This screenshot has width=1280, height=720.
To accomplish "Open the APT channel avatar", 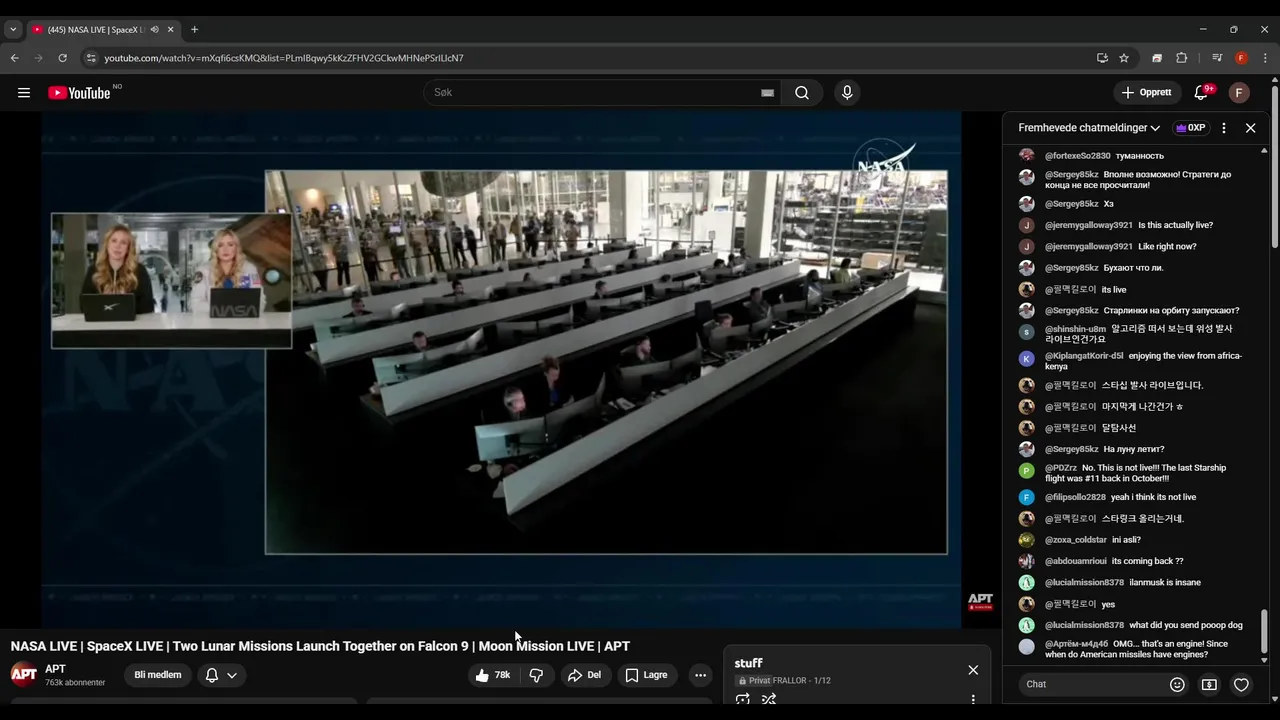I will pyautogui.click(x=24, y=674).
